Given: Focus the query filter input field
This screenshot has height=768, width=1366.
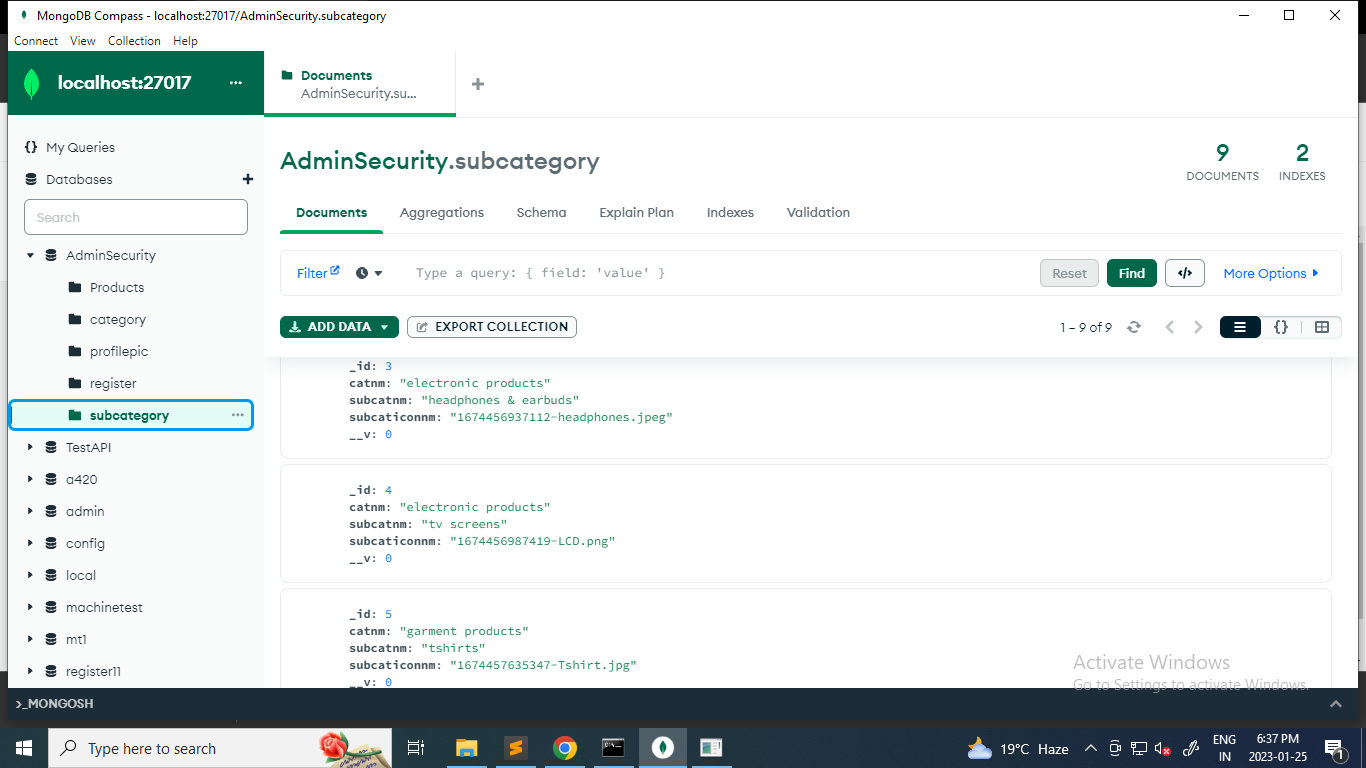Looking at the screenshot, I should coord(720,273).
